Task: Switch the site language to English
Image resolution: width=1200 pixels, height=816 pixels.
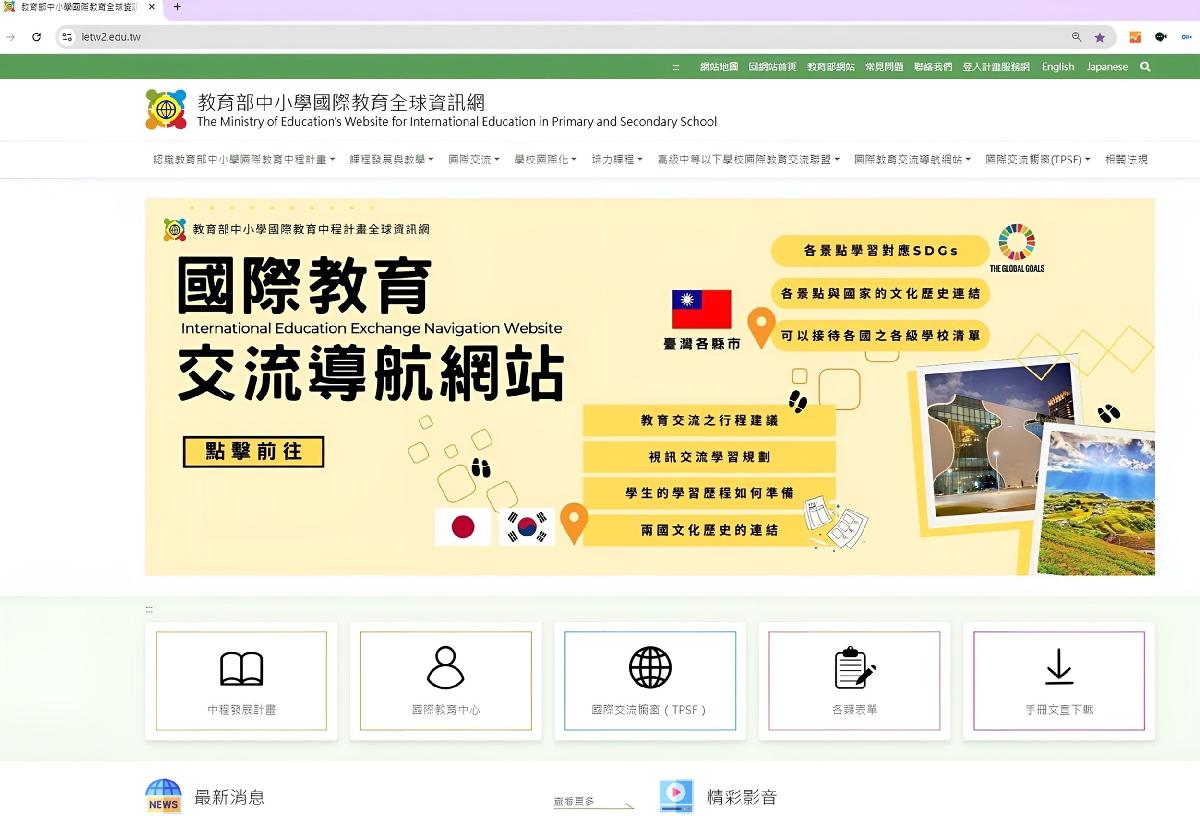Action: (x=1057, y=67)
